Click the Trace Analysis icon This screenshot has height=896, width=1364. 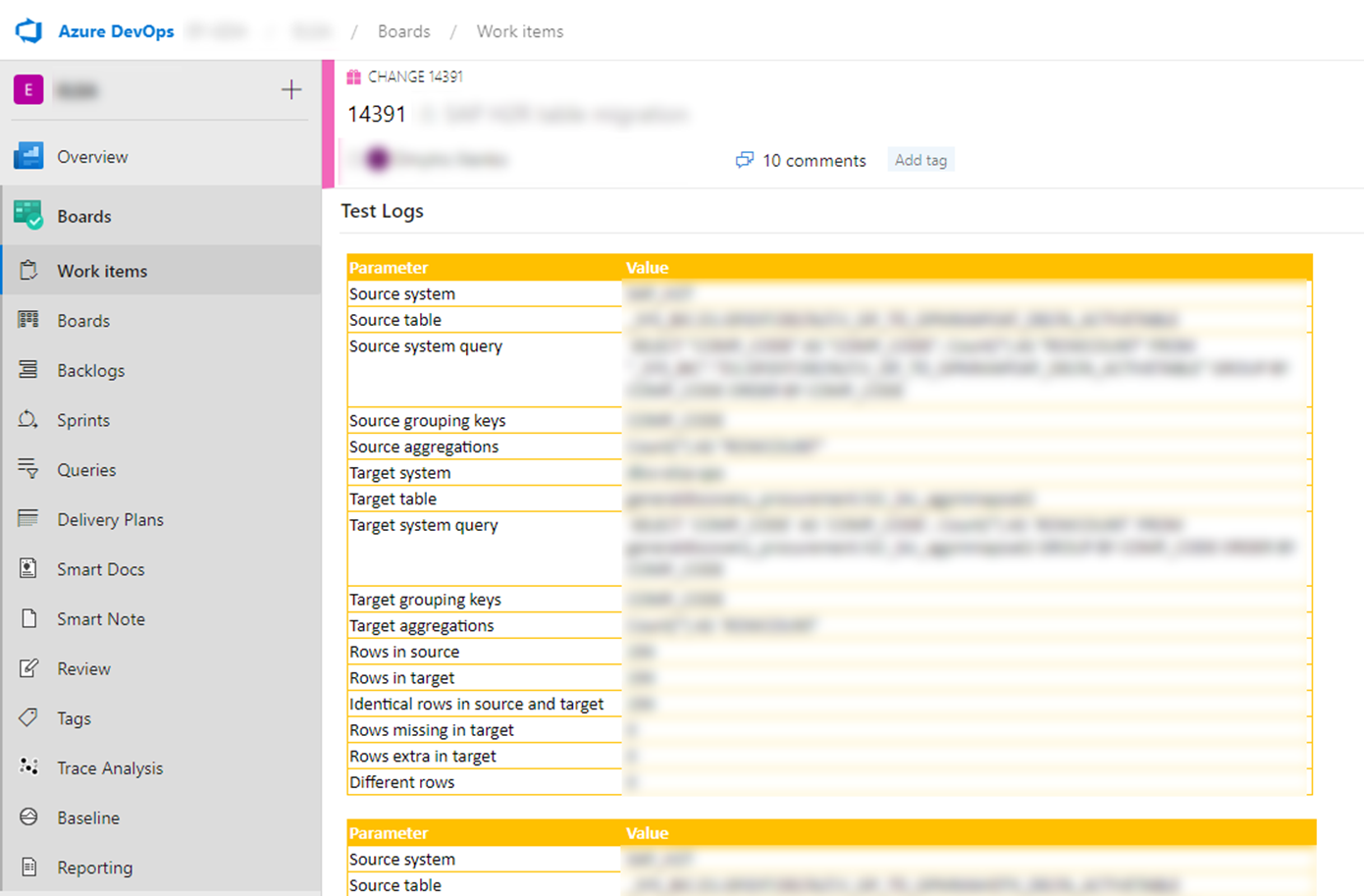tap(28, 767)
